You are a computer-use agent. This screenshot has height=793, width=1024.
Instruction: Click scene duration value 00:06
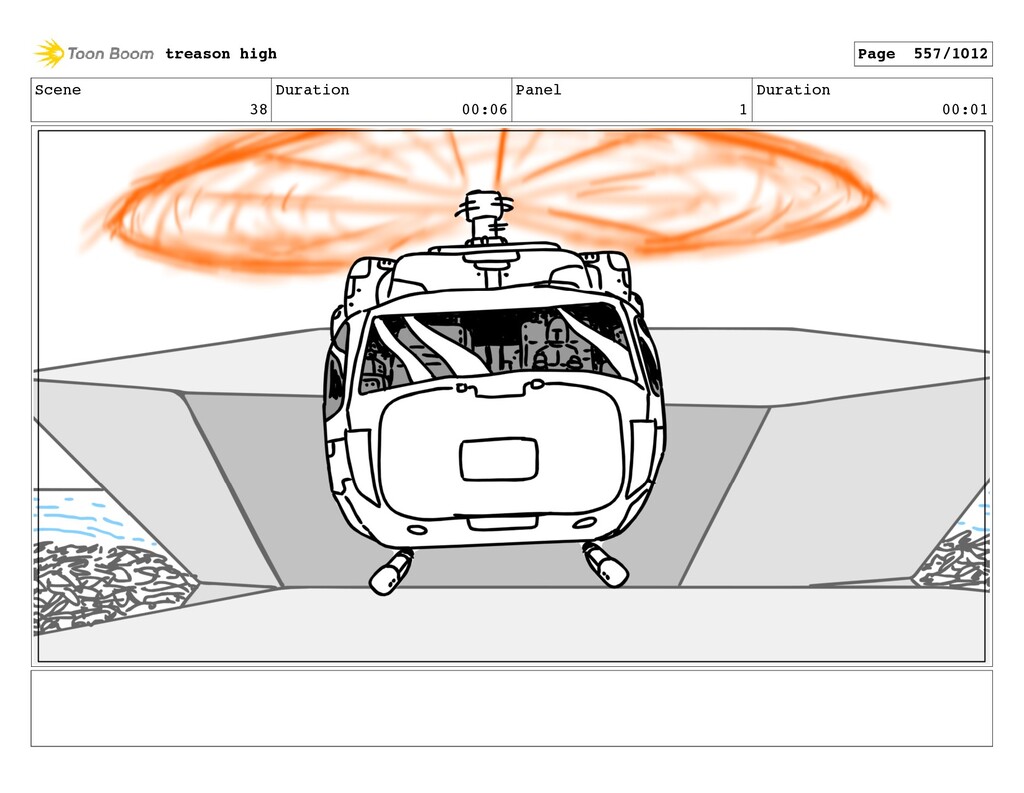[x=485, y=110]
